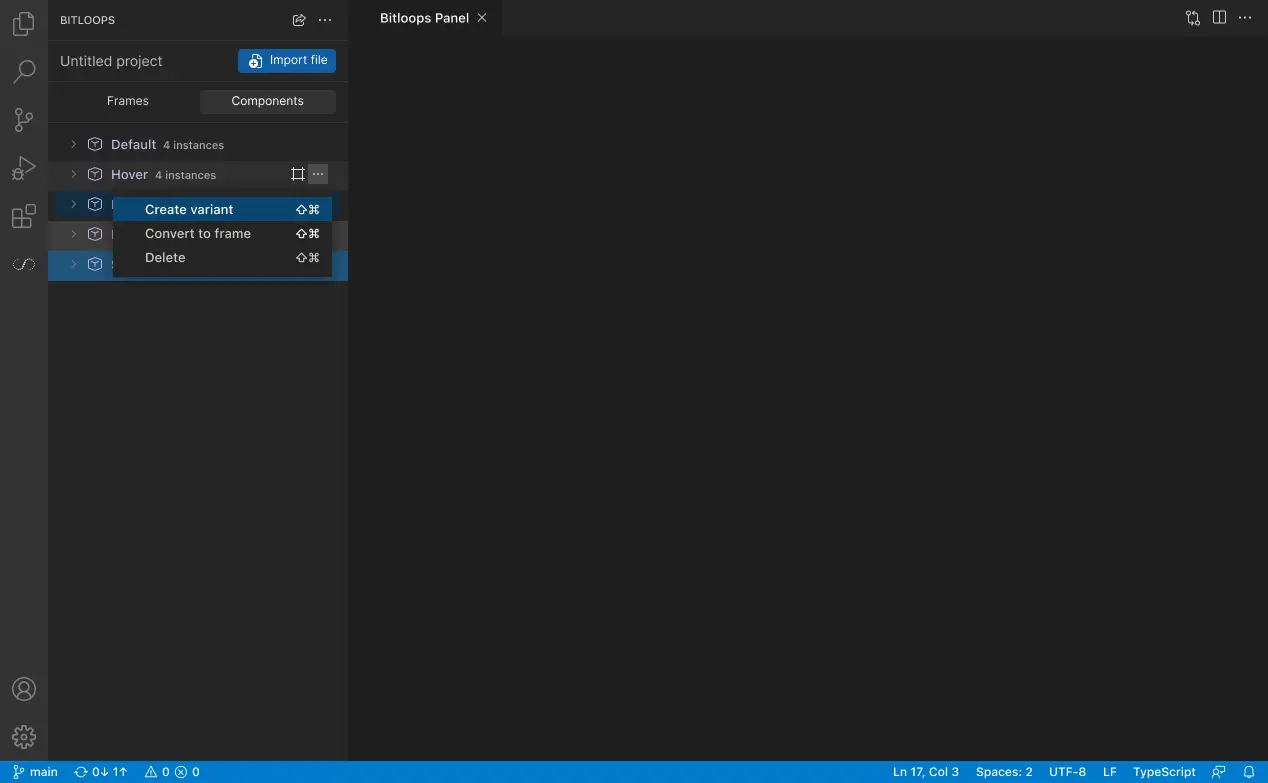Image resolution: width=1268 pixels, height=783 pixels.
Task: Click the Accounts icon above the gear
Action: pos(23,688)
